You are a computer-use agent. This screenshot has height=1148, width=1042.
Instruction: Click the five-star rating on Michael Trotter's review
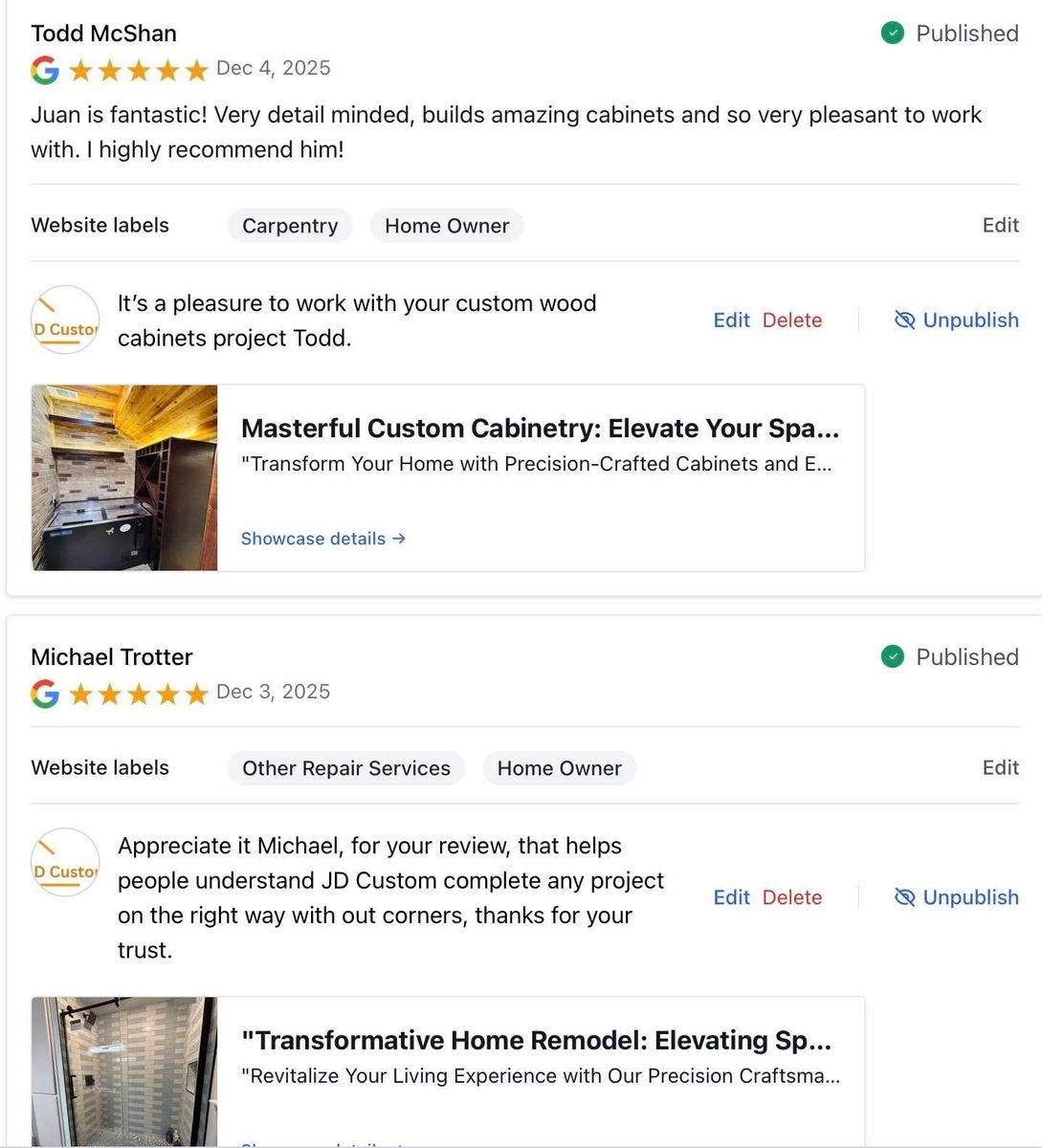pyautogui.click(x=139, y=694)
